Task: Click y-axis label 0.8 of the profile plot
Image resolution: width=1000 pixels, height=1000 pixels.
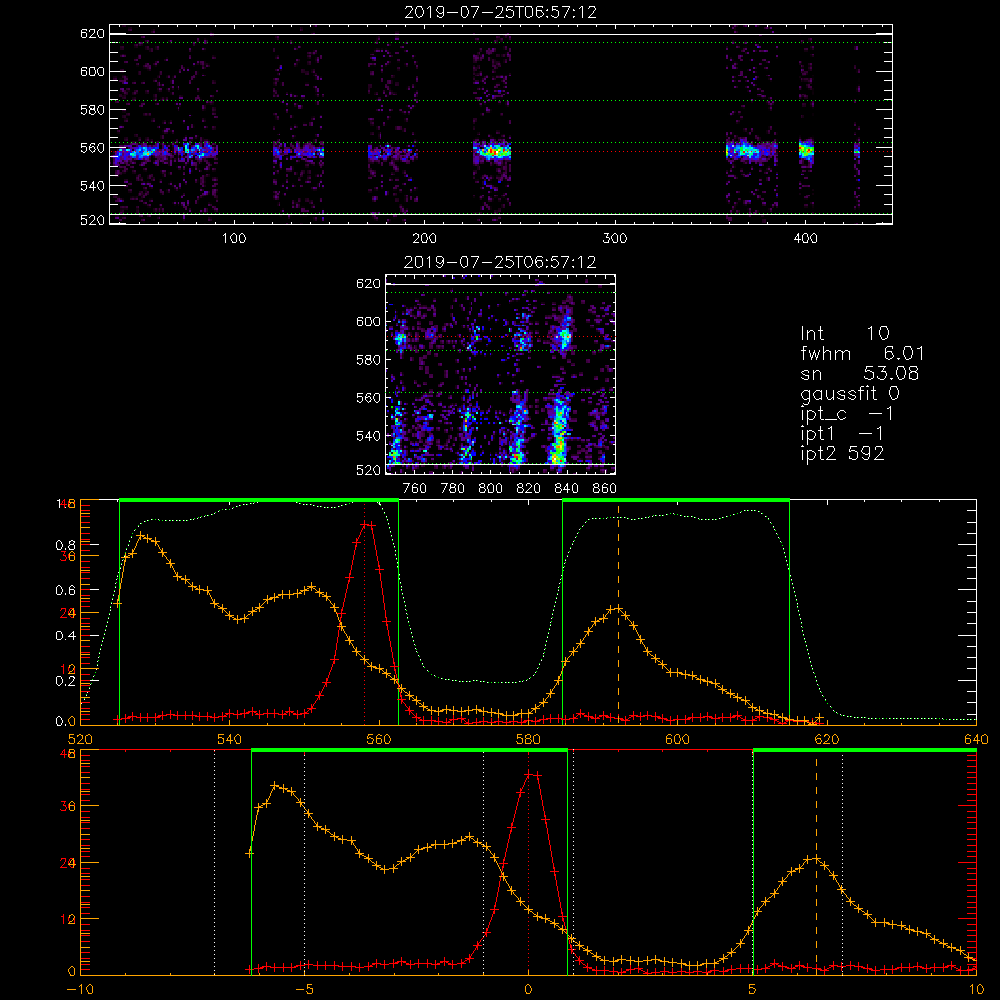Action: (65, 545)
